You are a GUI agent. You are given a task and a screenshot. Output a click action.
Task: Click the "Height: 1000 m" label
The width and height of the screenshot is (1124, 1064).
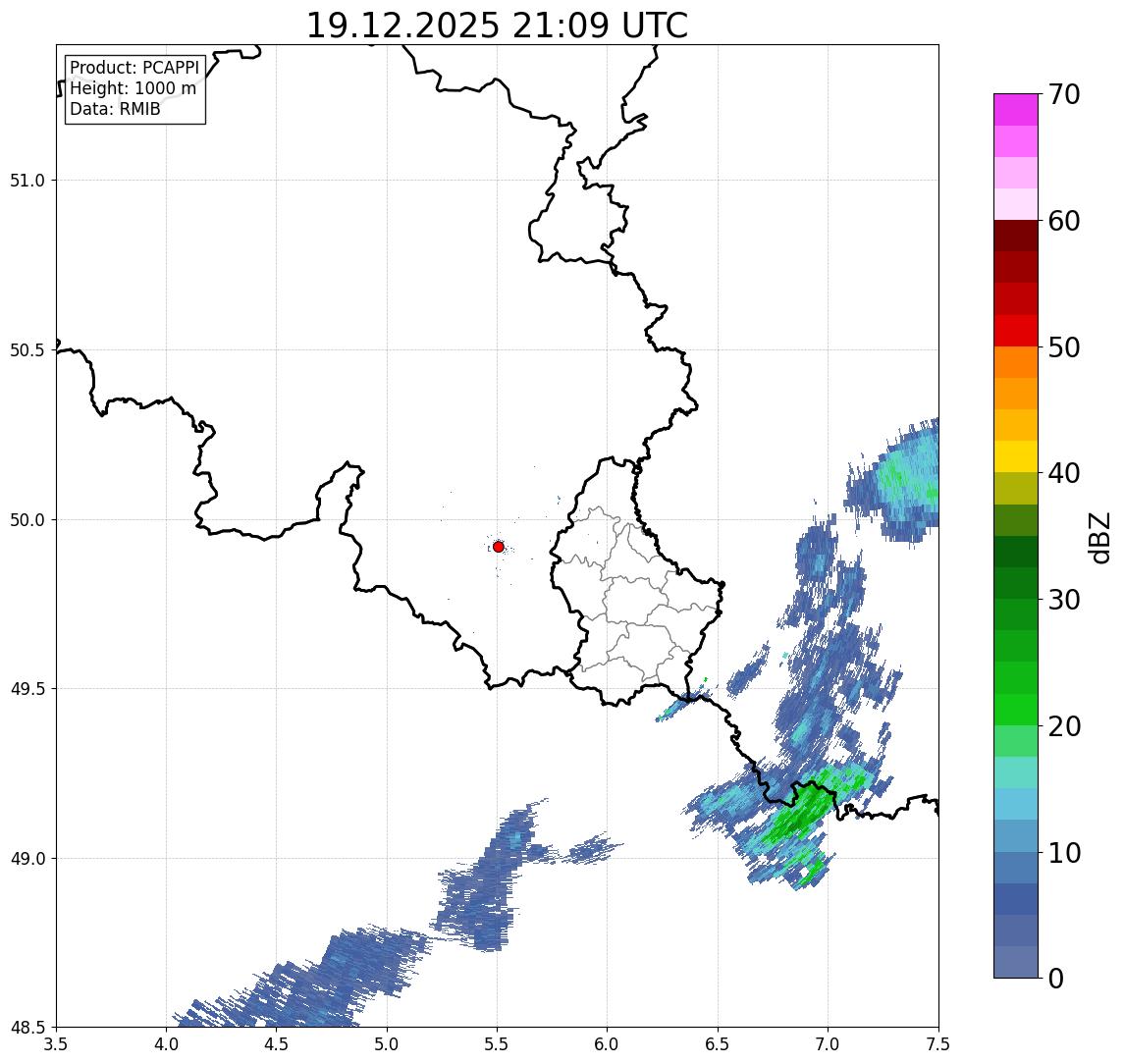(x=133, y=88)
